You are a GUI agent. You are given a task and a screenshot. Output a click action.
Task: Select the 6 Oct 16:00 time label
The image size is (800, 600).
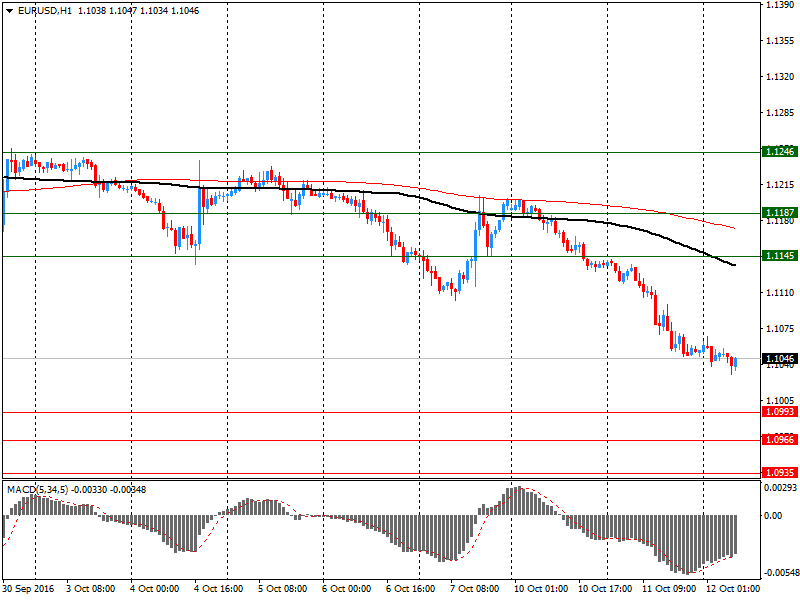click(x=411, y=589)
